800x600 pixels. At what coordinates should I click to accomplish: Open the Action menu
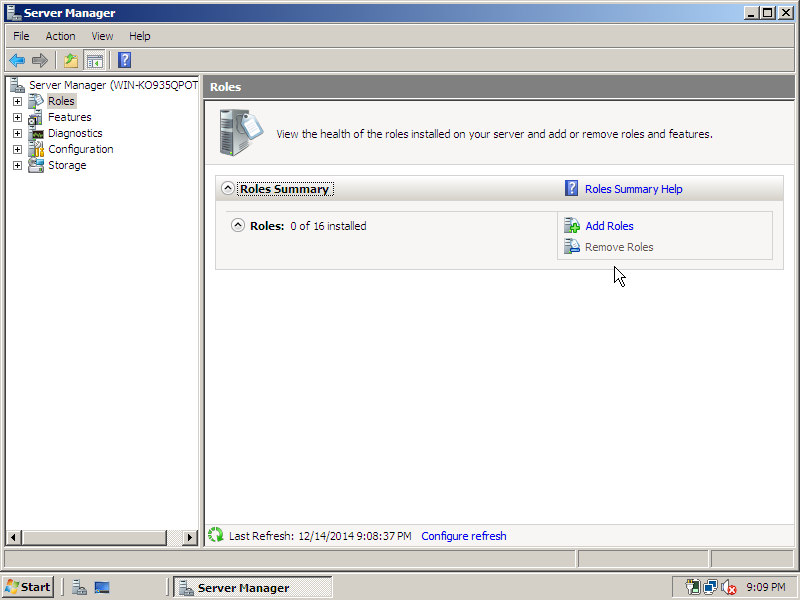point(60,35)
